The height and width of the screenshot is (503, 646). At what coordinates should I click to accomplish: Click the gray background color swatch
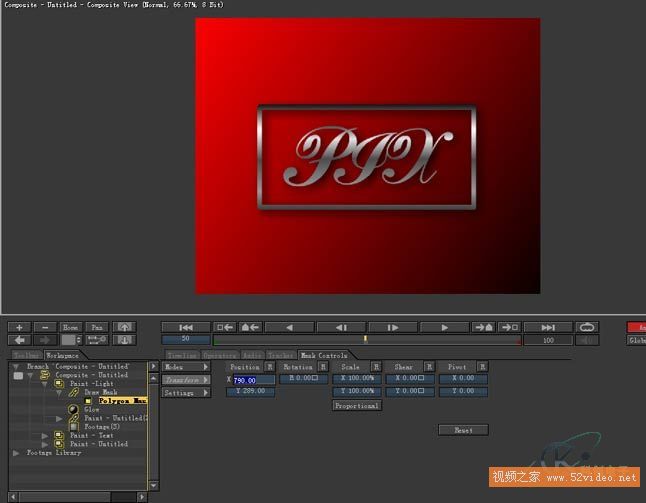[68, 340]
